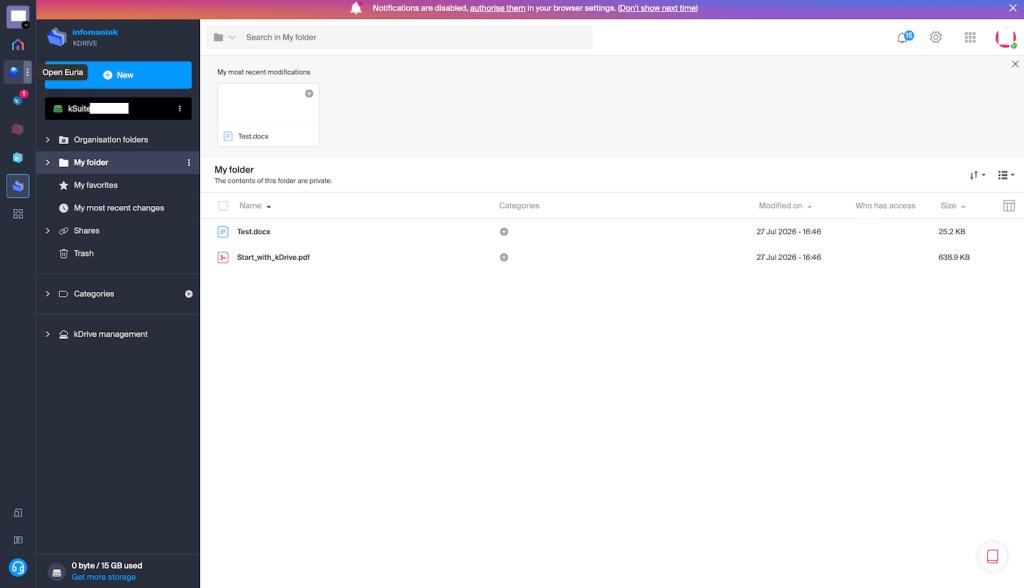Open the Euria assistant icon
The width and height of the screenshot is (1024, 588).
coord(14,72)
